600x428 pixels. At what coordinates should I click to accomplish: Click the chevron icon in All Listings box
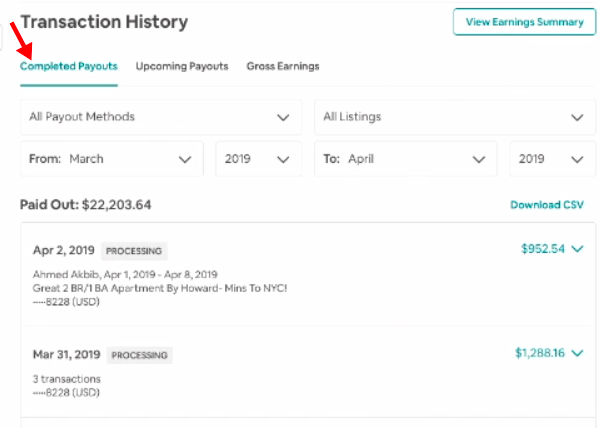click(x=577, y=117)
